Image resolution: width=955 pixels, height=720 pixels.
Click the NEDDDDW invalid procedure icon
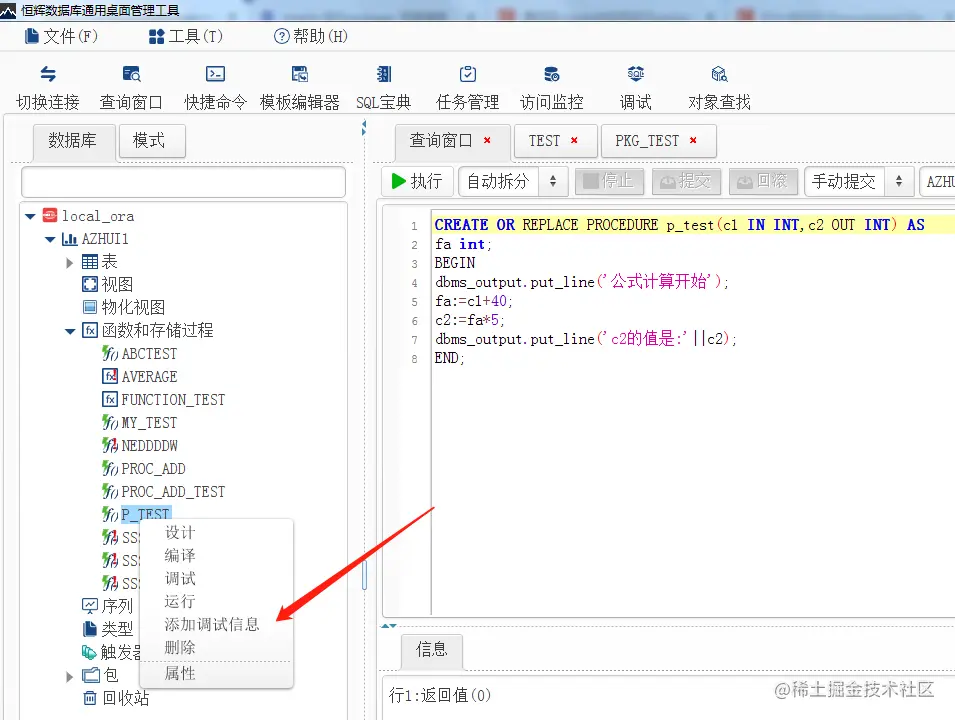(110, 445)
